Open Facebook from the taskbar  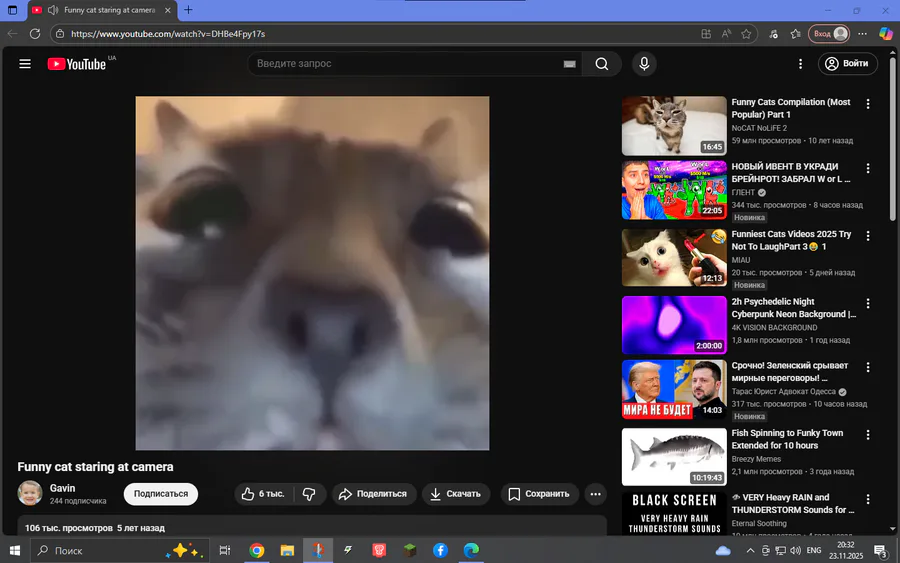coord(440,550)
